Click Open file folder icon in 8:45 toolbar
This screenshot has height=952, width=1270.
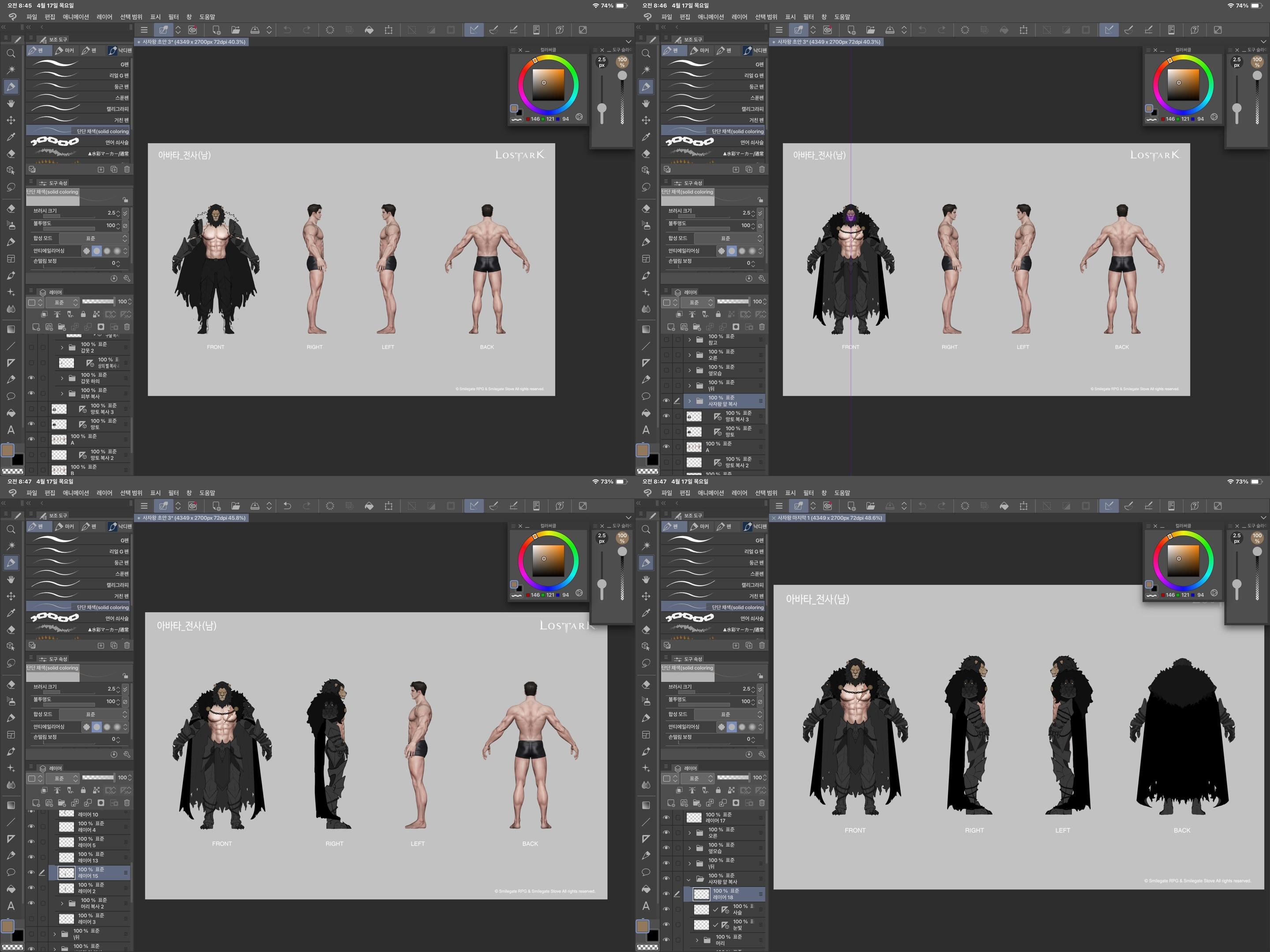pos(235,30)
